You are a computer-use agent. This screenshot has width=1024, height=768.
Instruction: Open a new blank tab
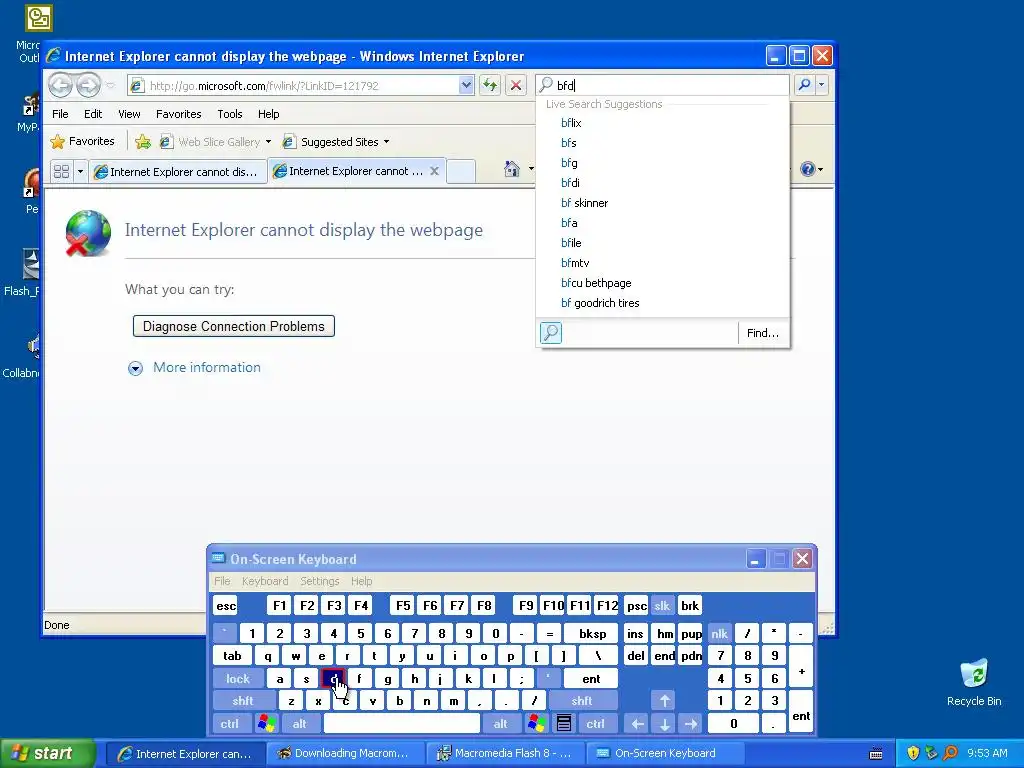pyautogui.click(x=461, y=171)
